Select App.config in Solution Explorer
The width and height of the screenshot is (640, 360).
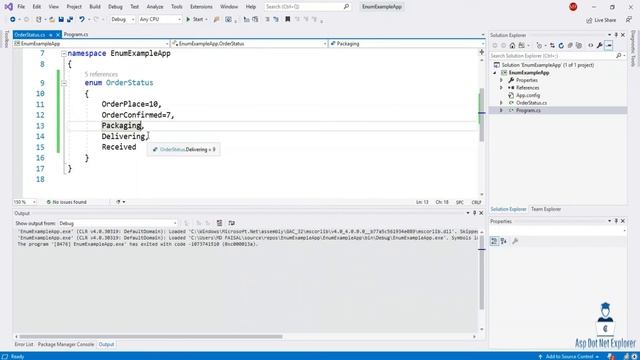point(528,95)
